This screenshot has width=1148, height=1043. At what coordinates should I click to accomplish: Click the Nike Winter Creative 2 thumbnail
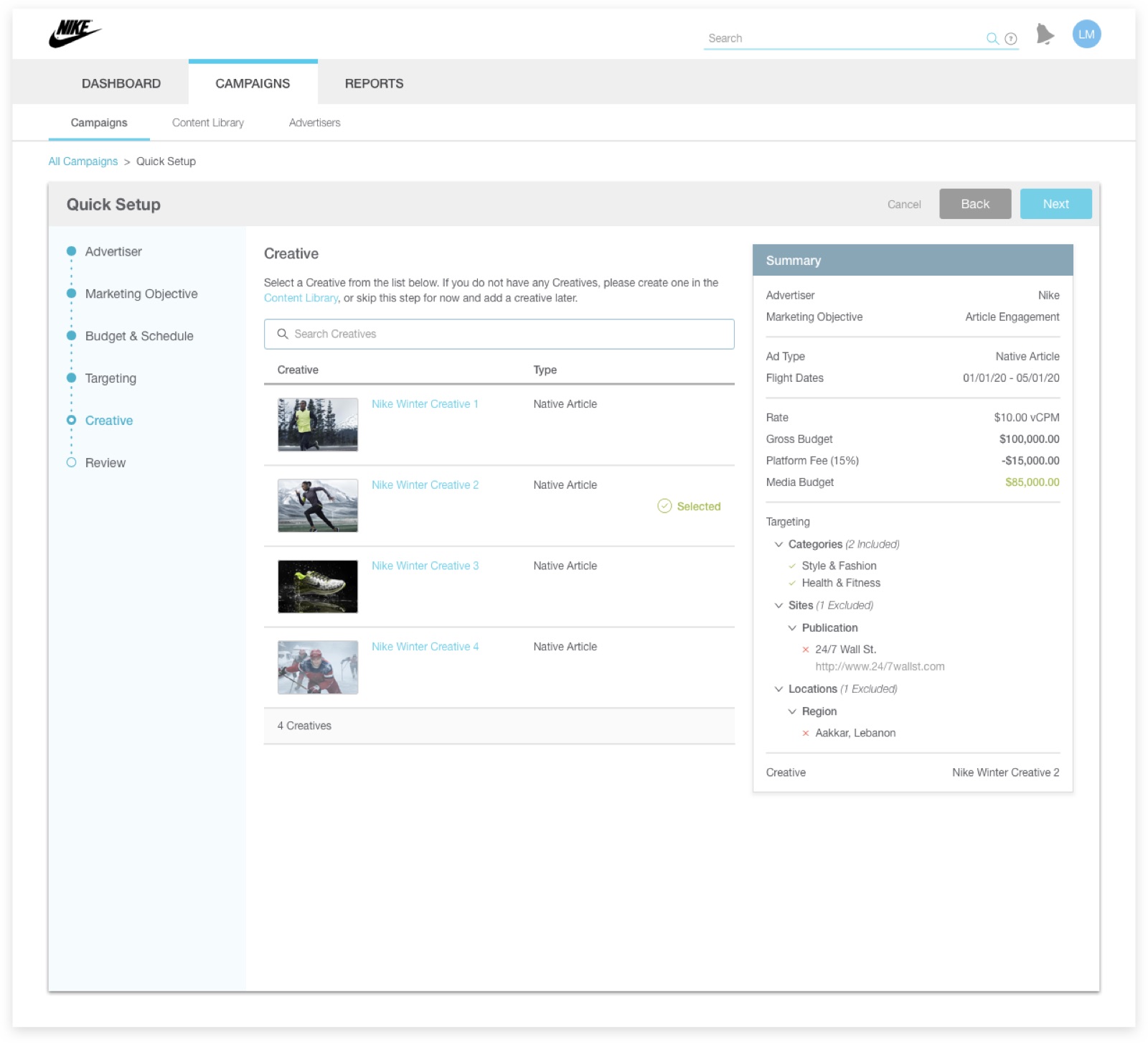(x=318, y=505)
